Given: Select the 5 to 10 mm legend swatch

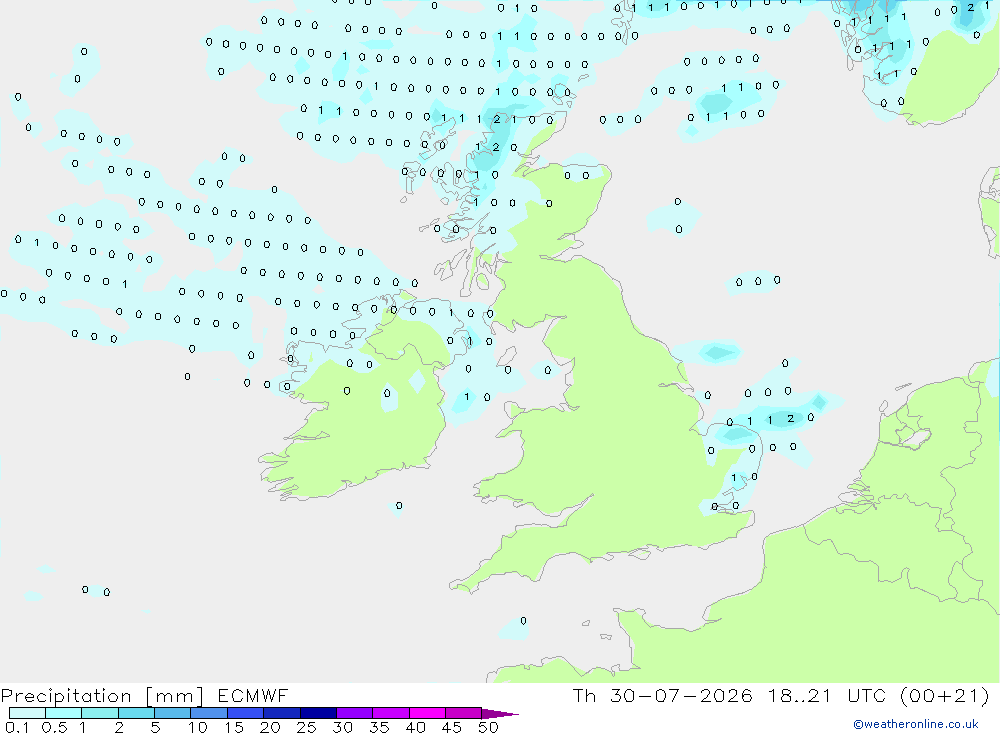Looking at the screenshot, I should click(173, 713).
